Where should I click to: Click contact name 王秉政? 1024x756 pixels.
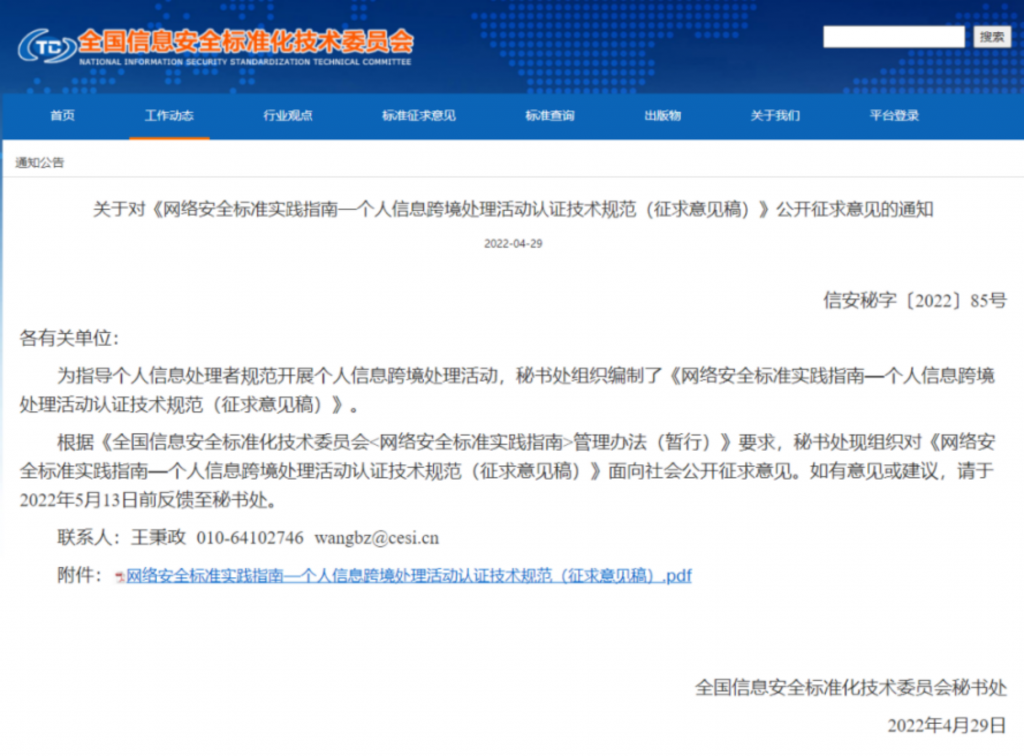pyautogui.click(x=159, y=537)
